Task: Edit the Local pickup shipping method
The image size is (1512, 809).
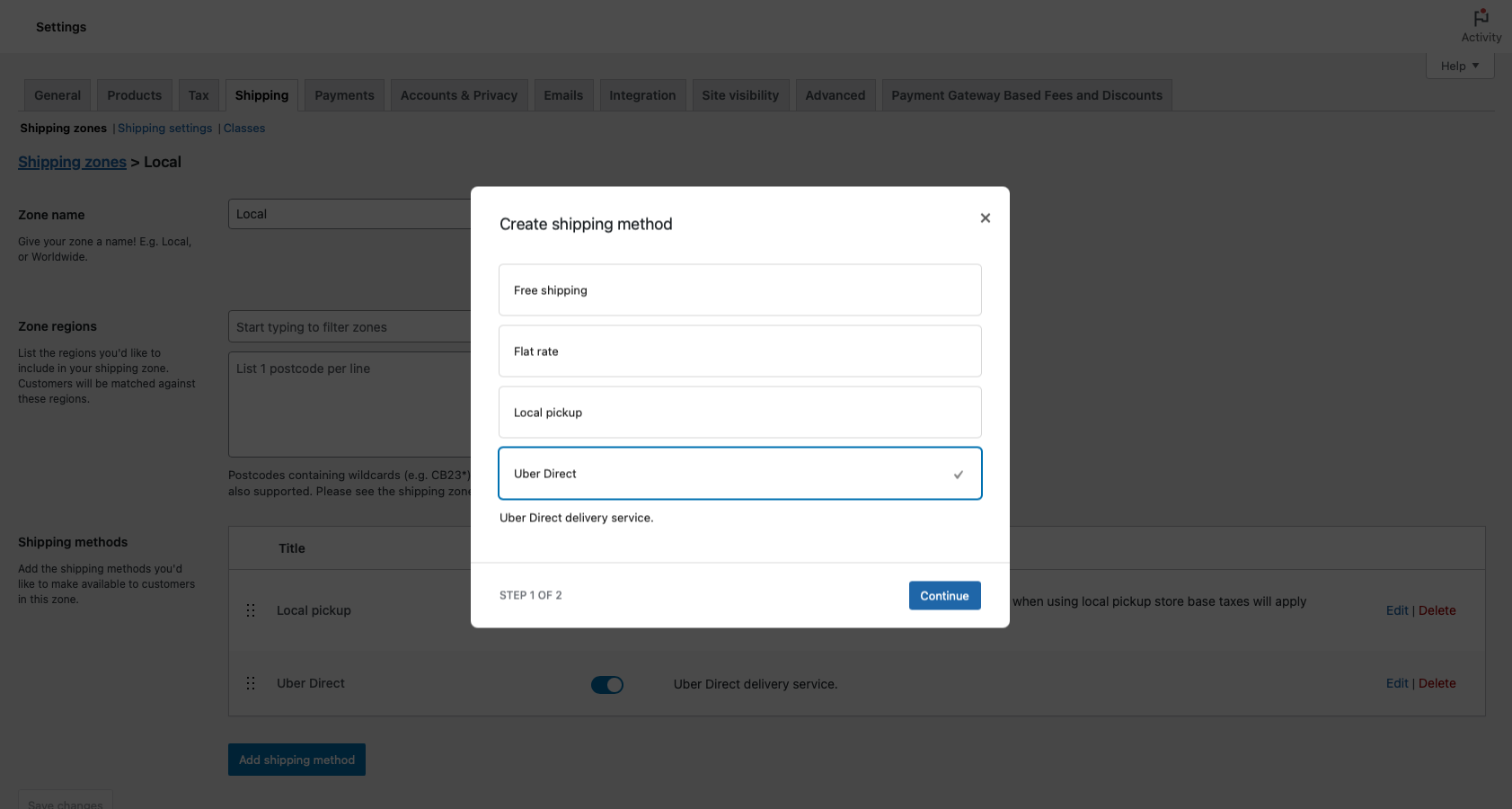Action: [x=1396, y=609]
